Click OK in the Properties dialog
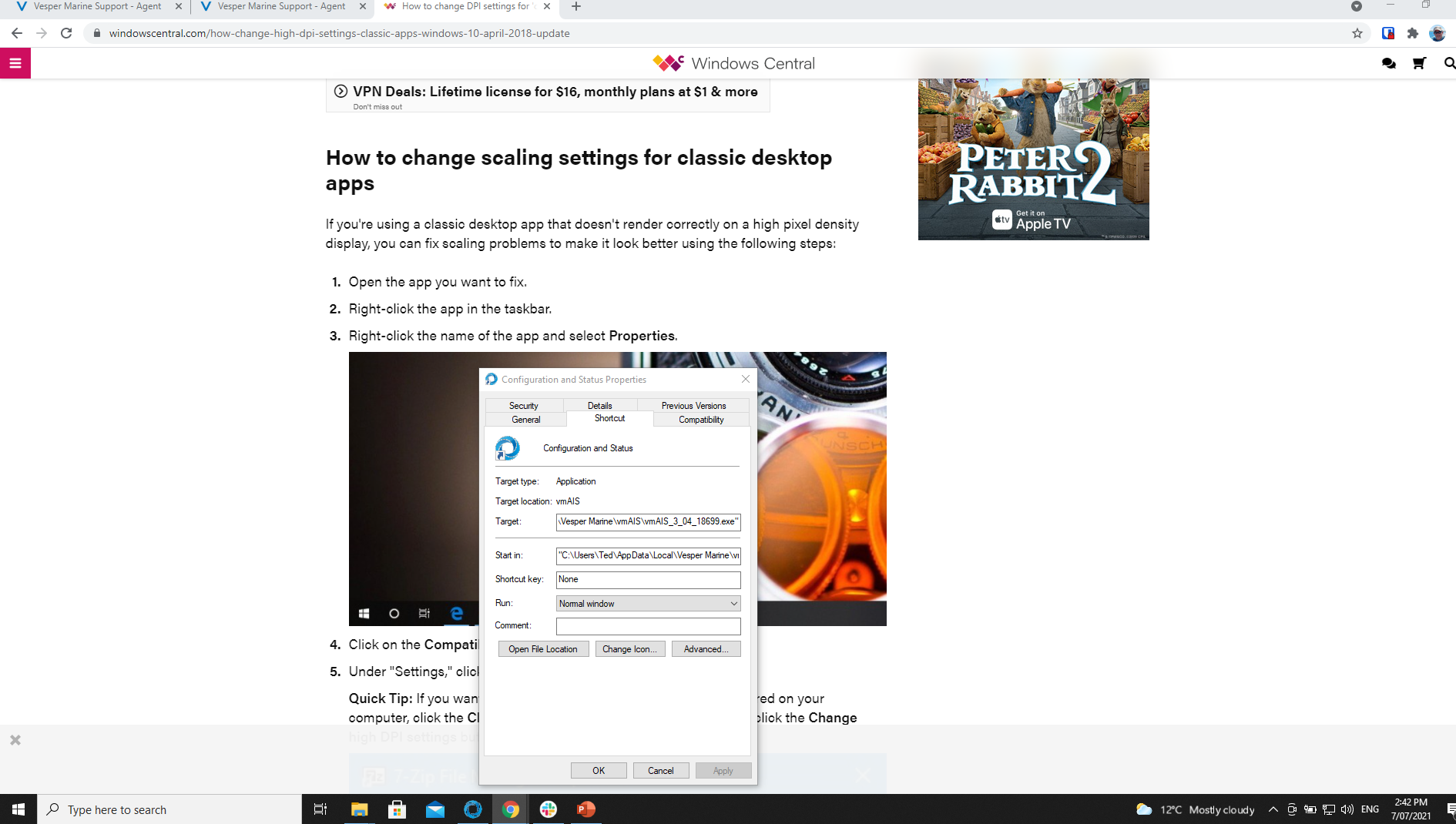The height and width of the screenshot is (824, 1456). (x=599, y=771)
